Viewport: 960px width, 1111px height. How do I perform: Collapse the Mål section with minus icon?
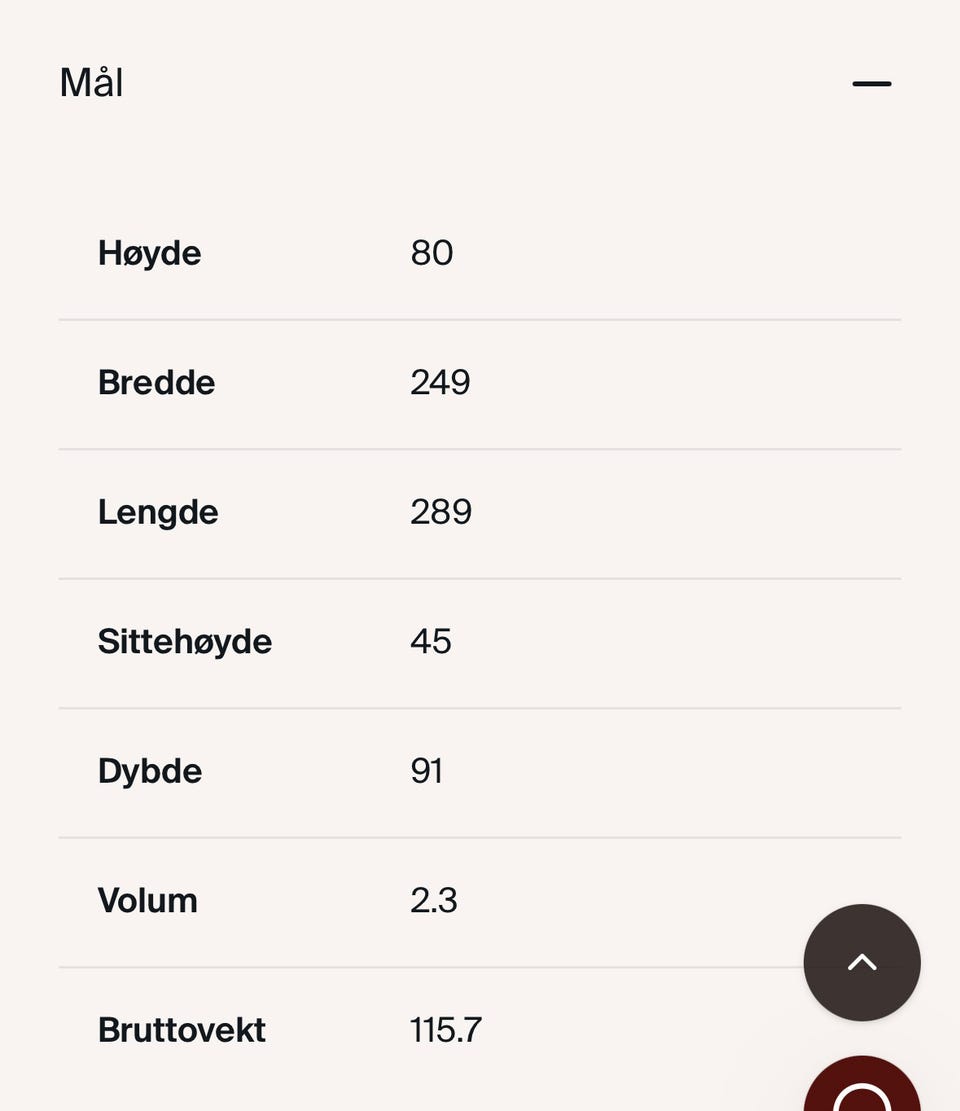(x=871, y=84)
